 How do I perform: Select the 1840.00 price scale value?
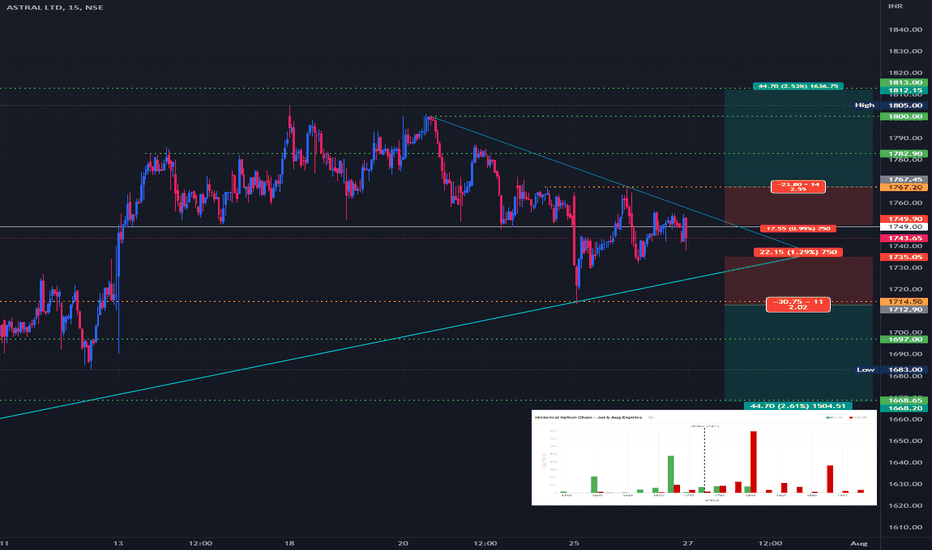pyautogui.click(x=905, y=29)
